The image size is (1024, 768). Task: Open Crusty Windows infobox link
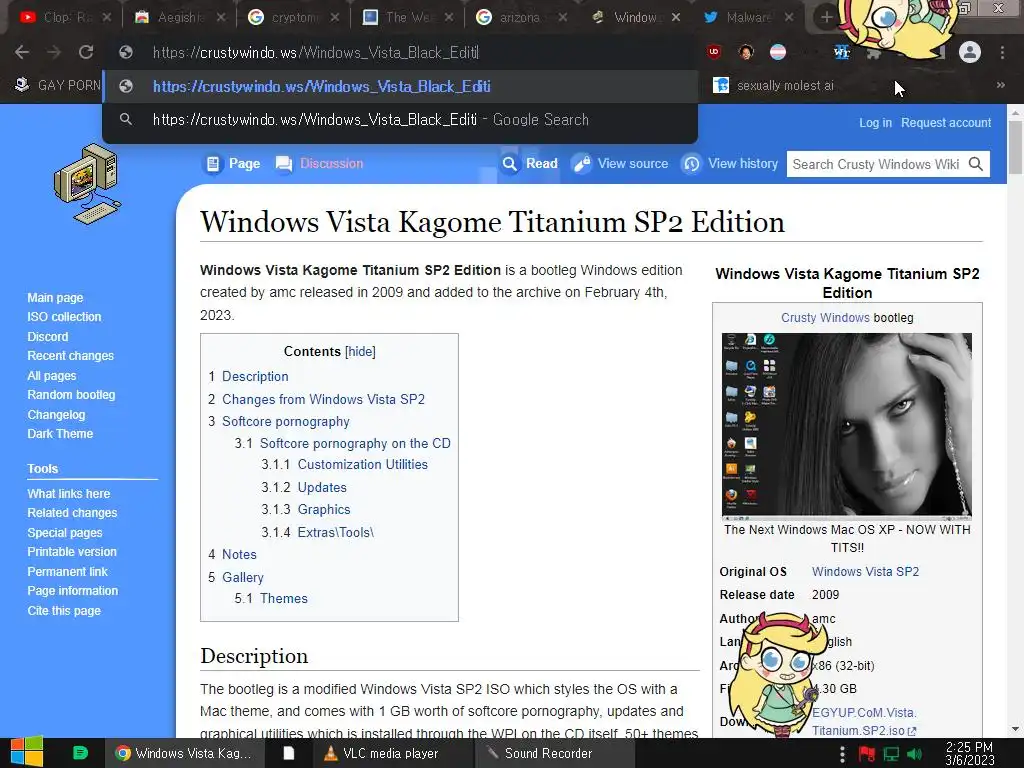(825, 317)
